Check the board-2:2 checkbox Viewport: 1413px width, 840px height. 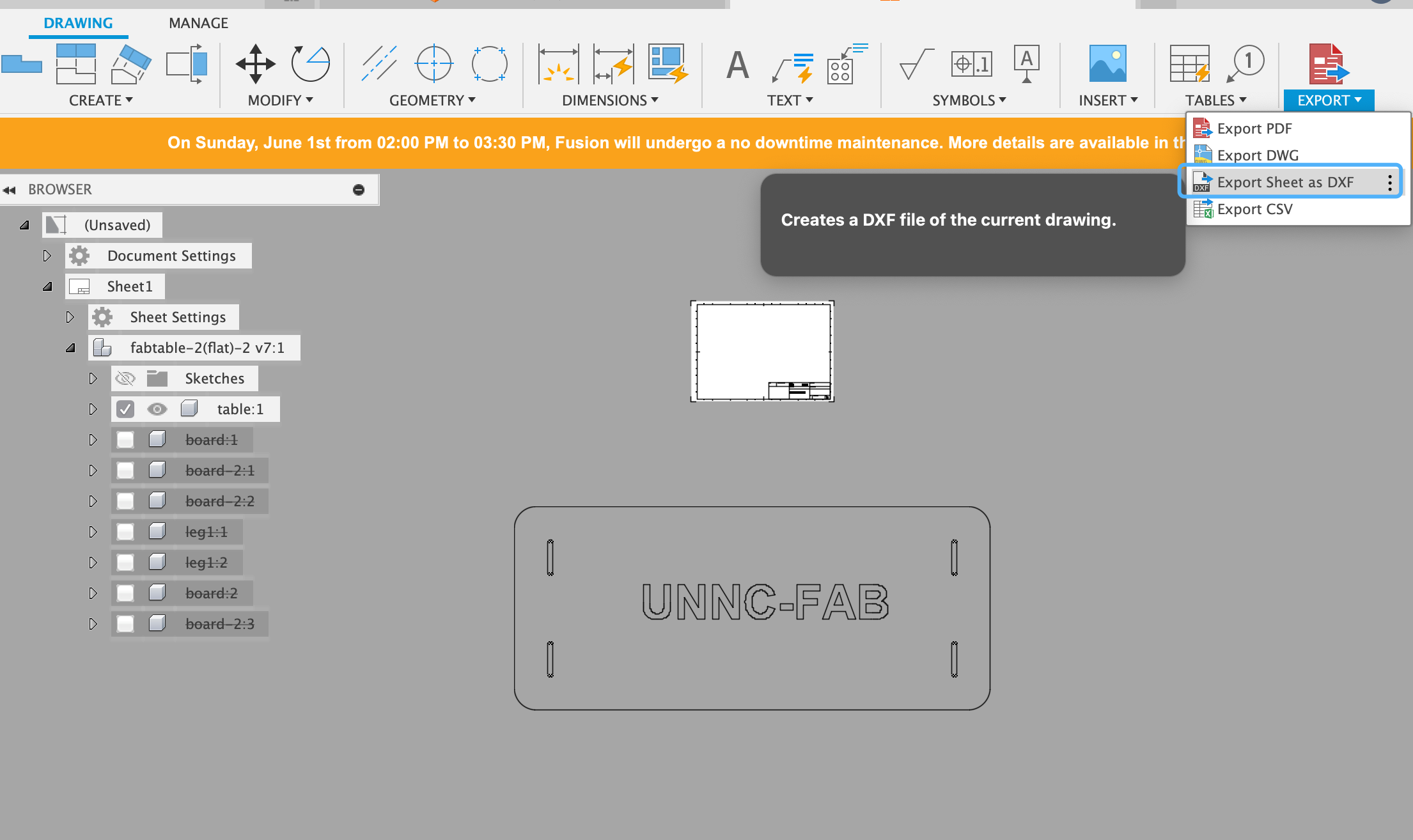[125, 501]
